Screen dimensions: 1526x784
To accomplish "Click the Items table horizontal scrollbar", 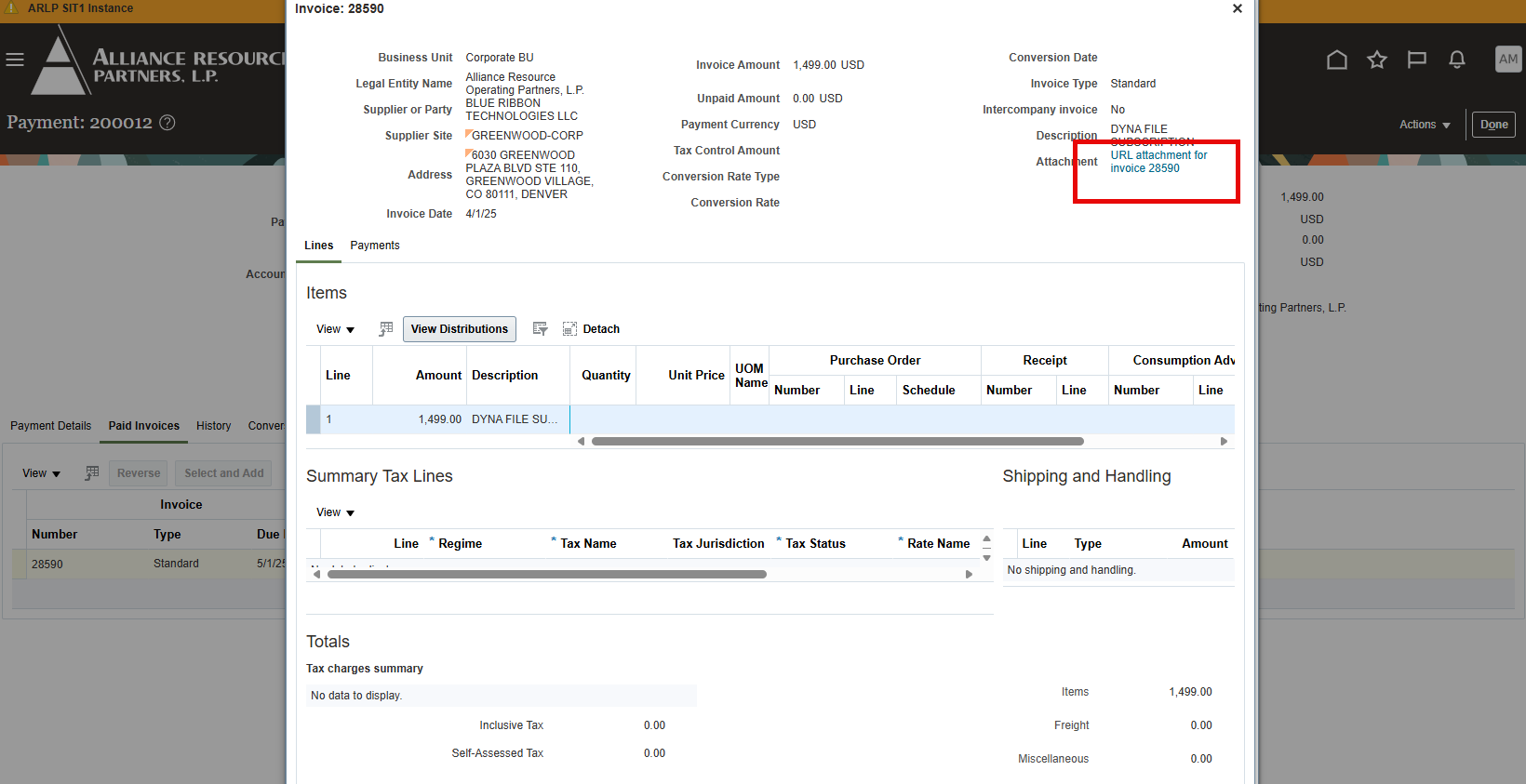I will [837, 442].
